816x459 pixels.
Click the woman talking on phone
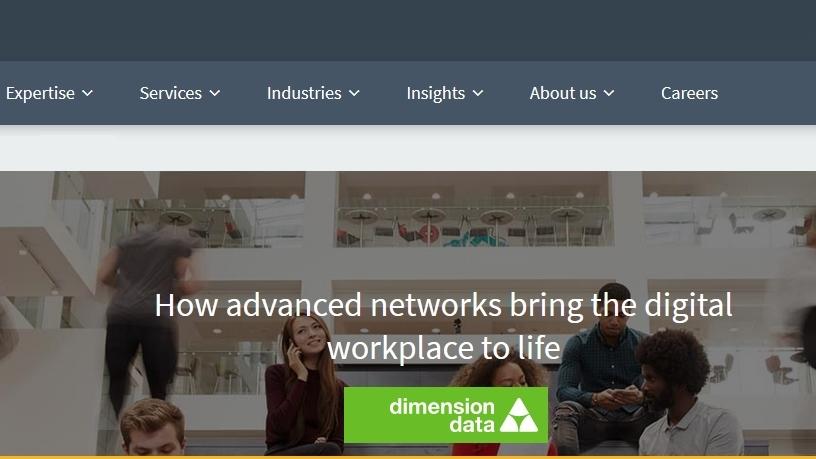pyautogui.click(x=304, y=385)
